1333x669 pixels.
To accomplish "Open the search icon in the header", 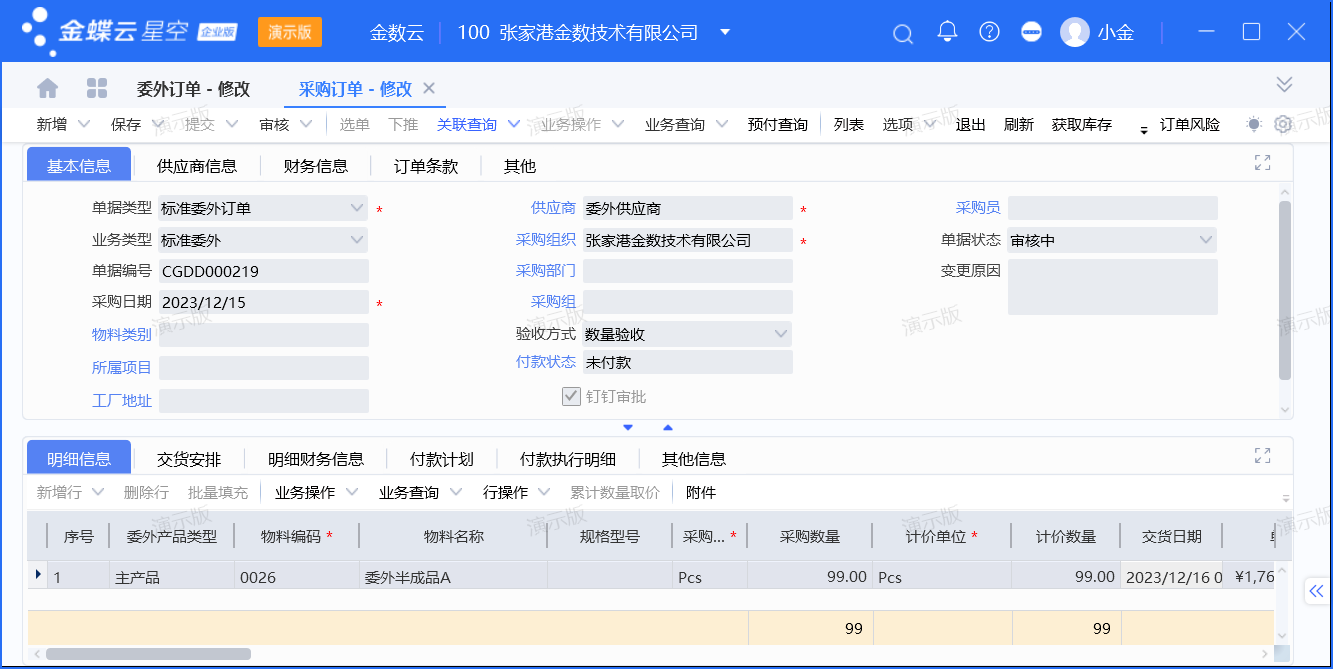I will point(903,33).
